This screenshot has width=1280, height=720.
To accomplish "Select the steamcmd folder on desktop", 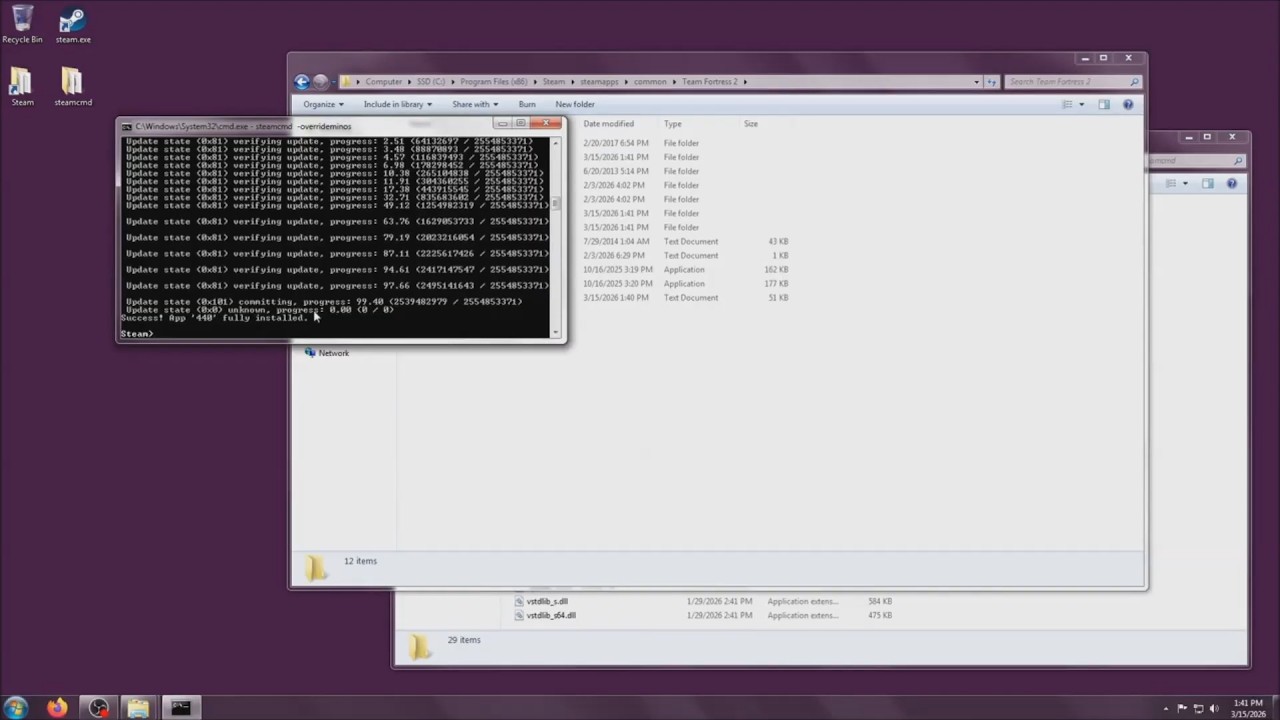I will [73, 87].
